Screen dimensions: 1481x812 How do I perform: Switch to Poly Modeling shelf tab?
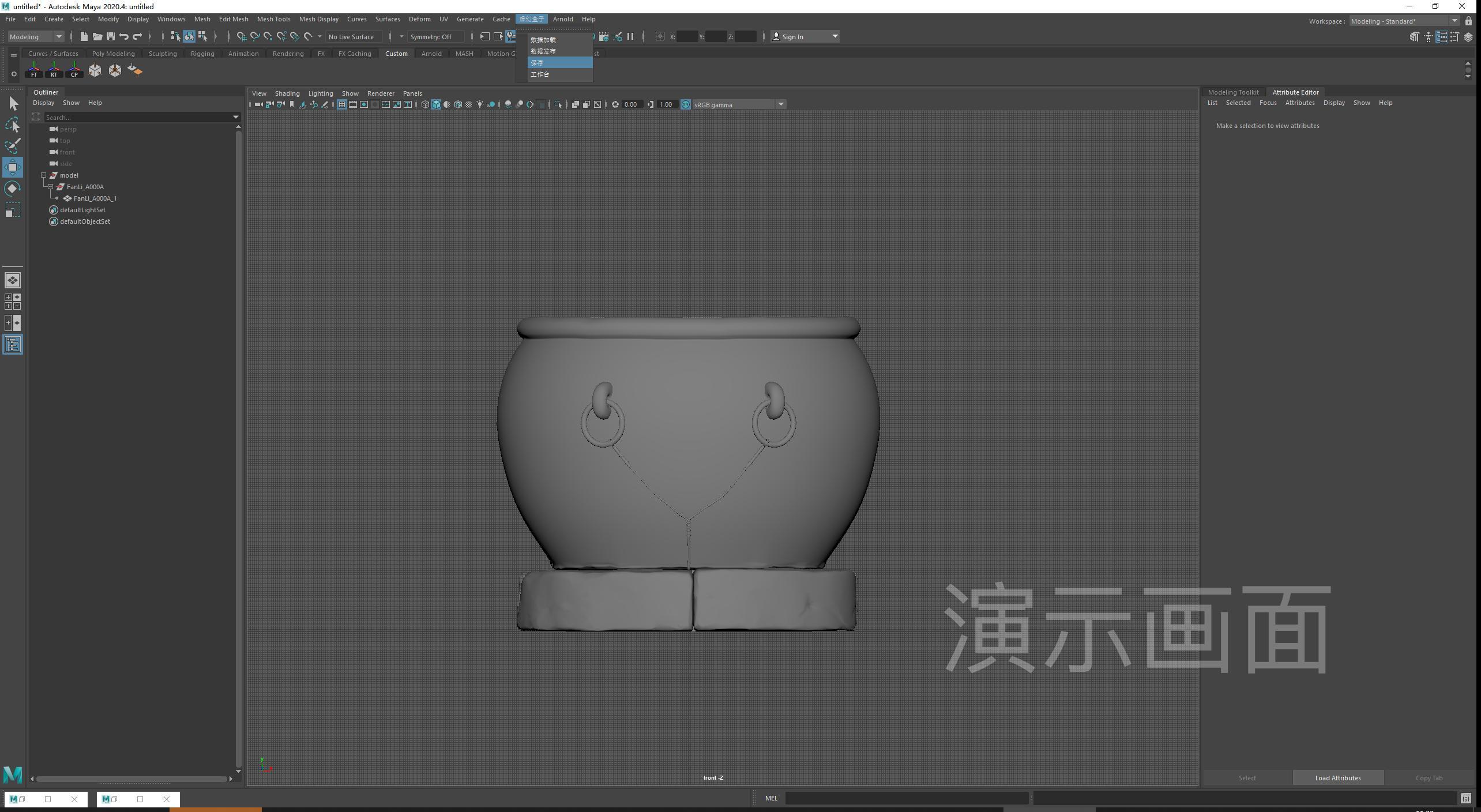[113, 54]
